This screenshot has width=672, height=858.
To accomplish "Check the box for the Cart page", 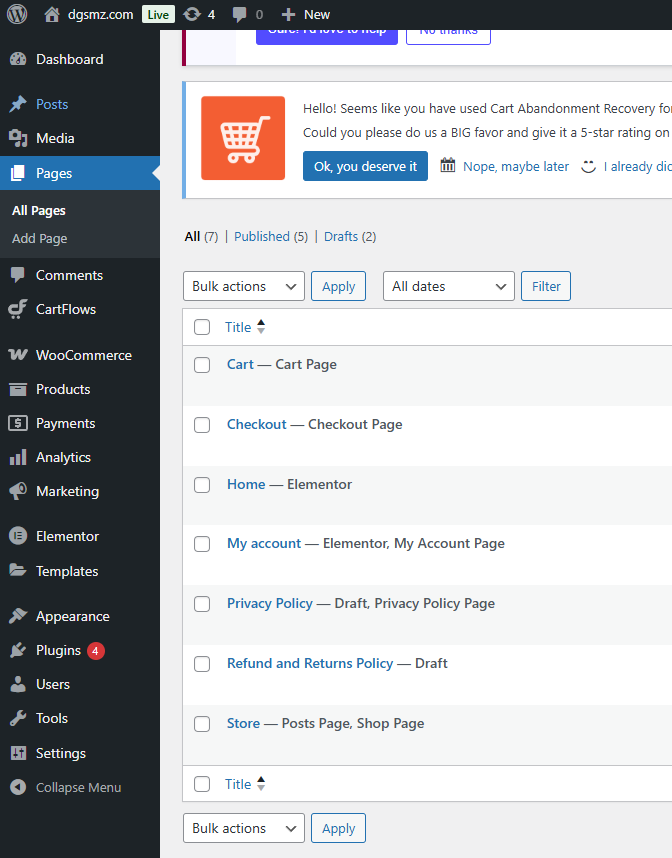I will 202,365.
